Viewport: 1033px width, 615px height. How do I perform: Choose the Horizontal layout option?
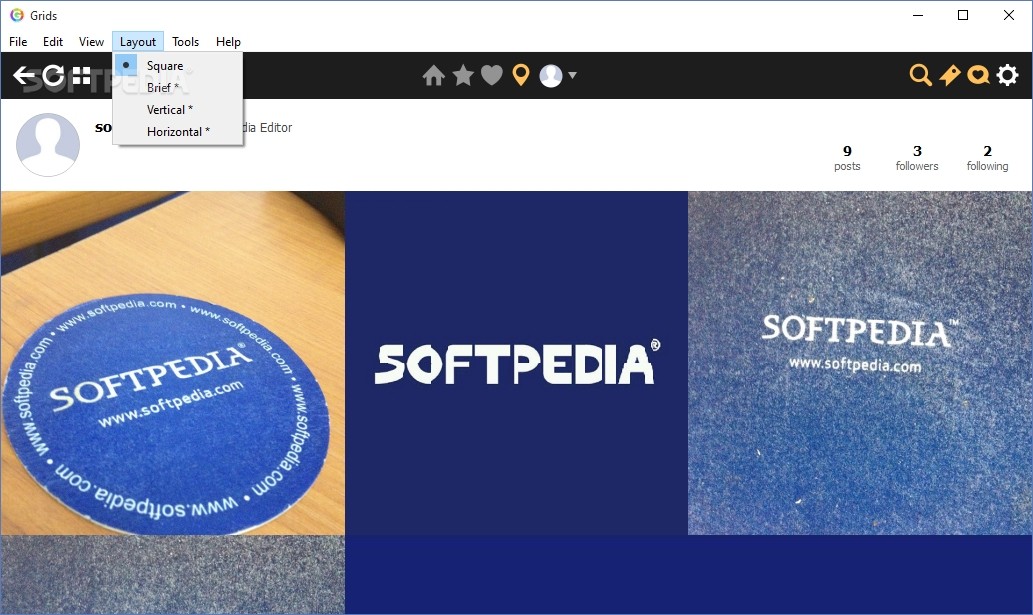(178, 131)
